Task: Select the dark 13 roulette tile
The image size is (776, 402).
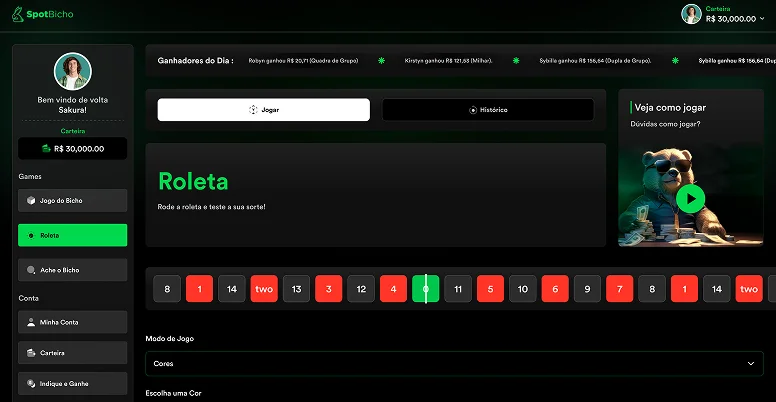Action: [296, 289]
